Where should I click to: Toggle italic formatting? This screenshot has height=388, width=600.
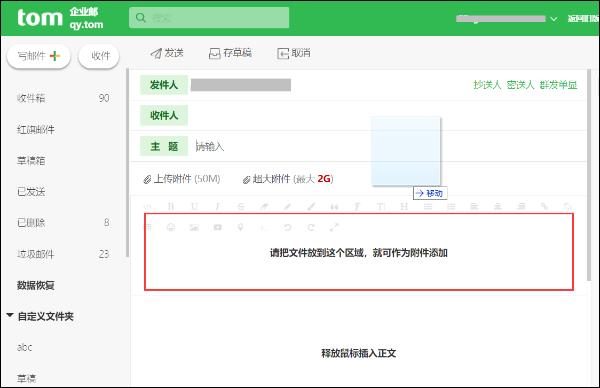[x=217, y=206]
